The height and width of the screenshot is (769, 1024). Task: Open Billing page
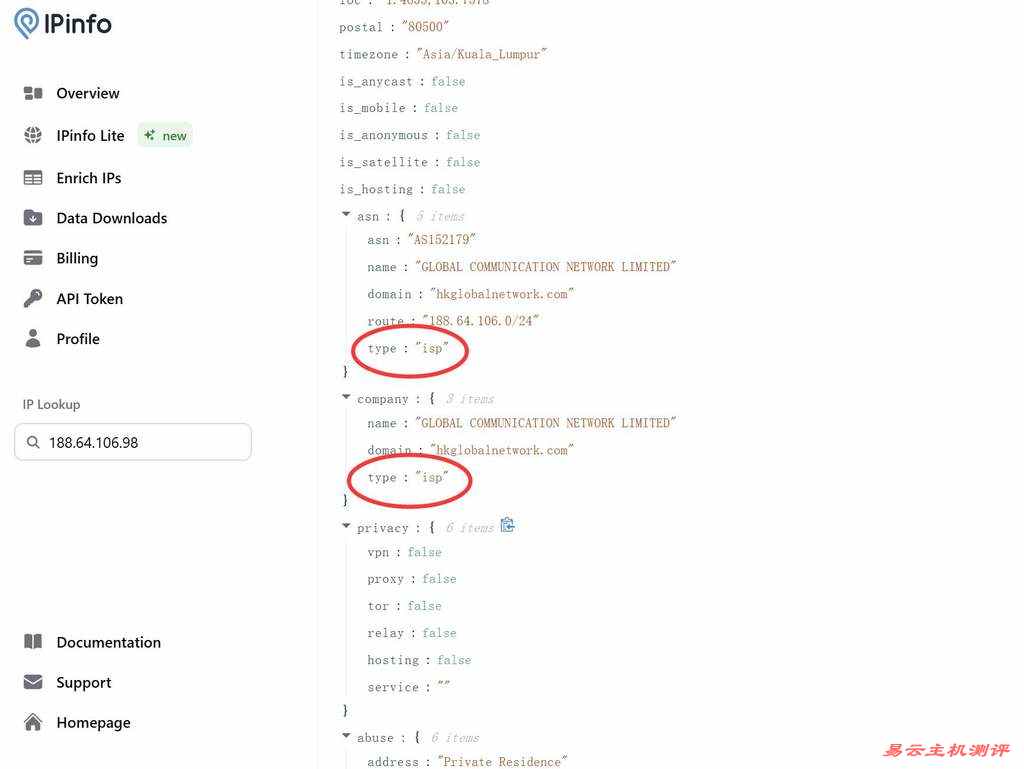(x=77, y=259)
